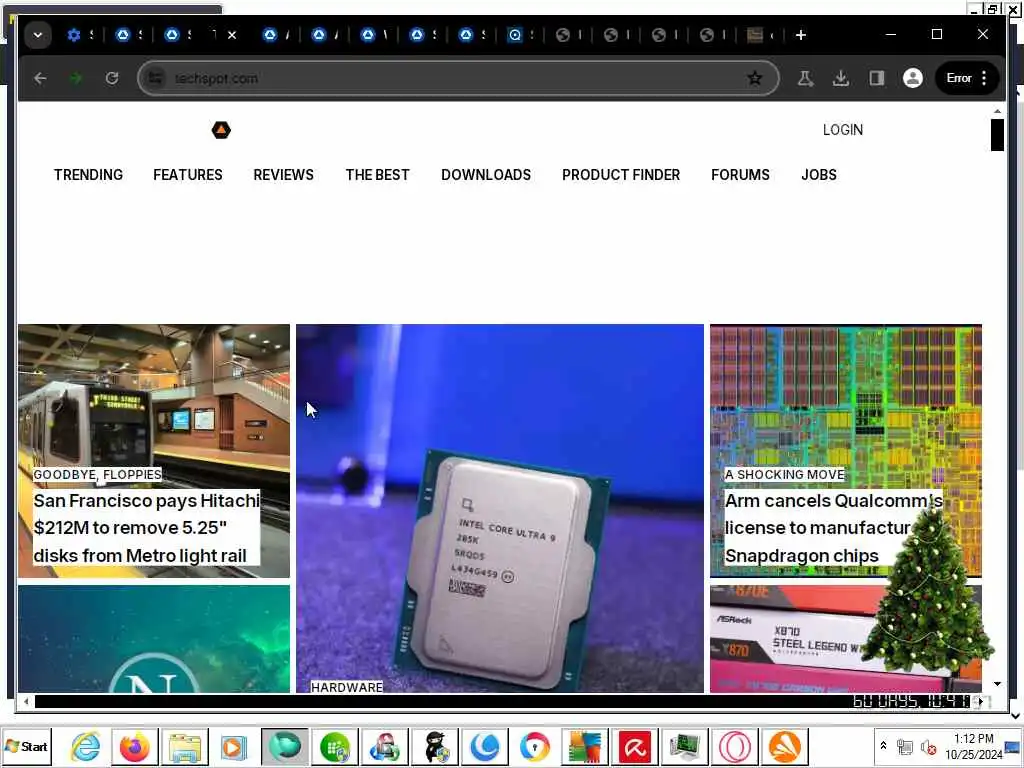
Task: Switch to the tab with brown picture favicon
Action: coord(755,35)
